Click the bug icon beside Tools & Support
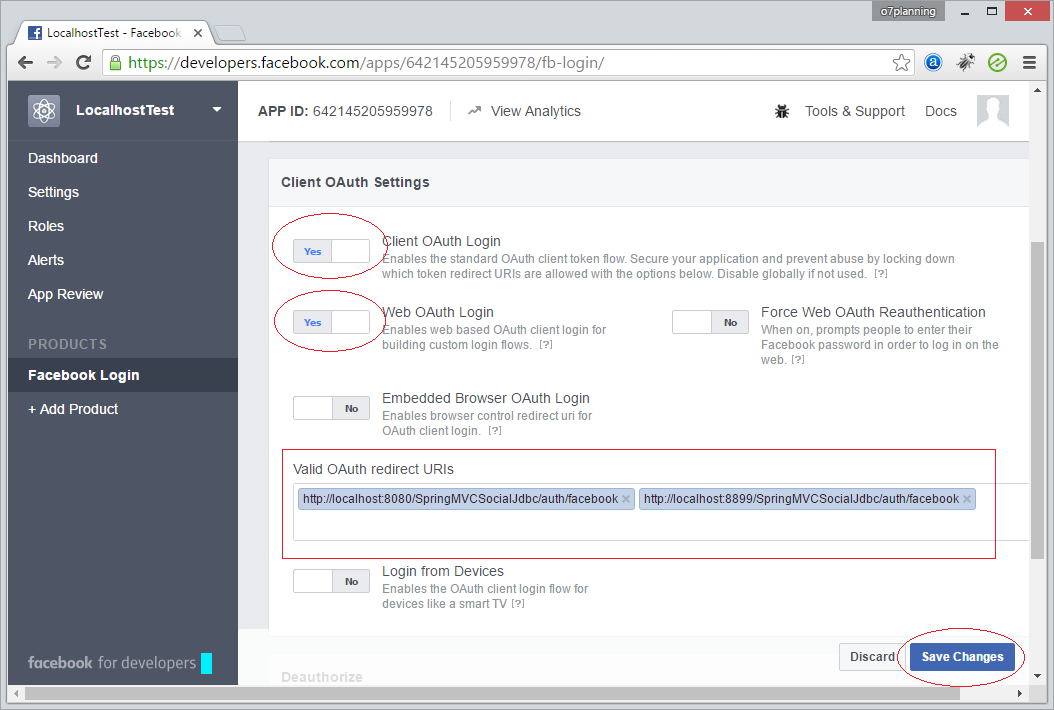1054x710 pixels. pos(782,111)
